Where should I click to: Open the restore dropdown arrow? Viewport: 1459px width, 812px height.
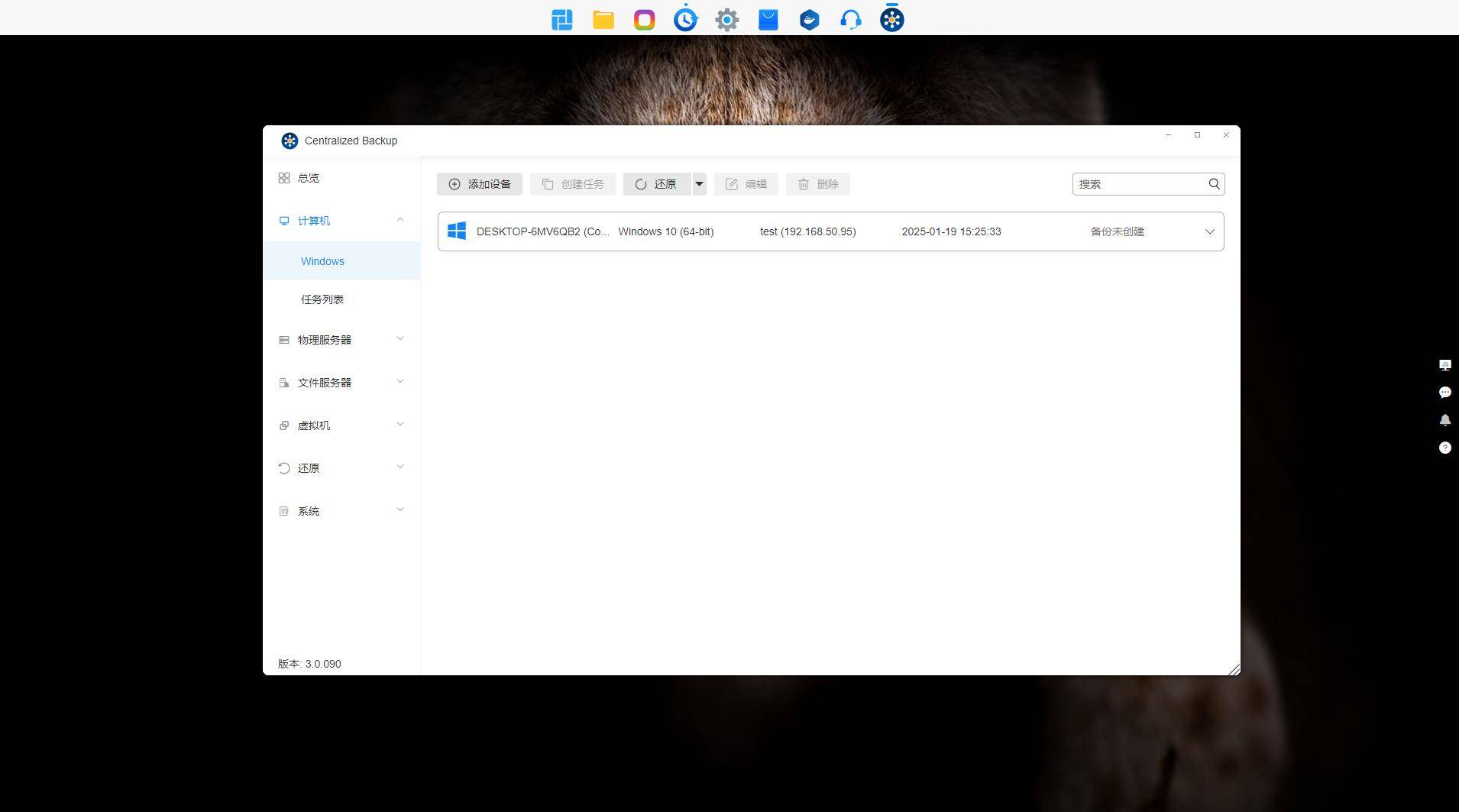[x=699, y=184]
